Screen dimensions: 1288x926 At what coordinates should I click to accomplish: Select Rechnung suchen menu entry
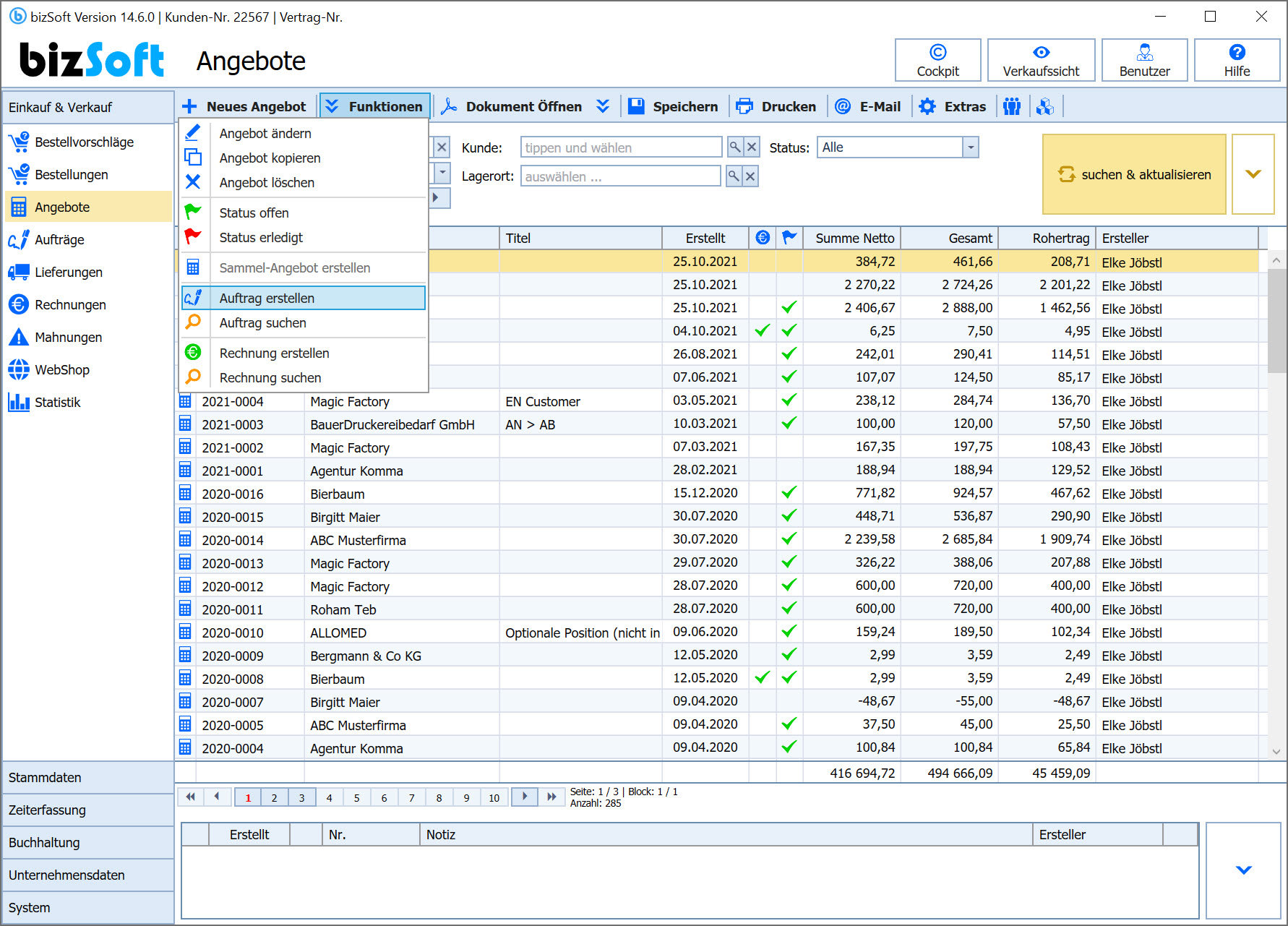(304, 377)
